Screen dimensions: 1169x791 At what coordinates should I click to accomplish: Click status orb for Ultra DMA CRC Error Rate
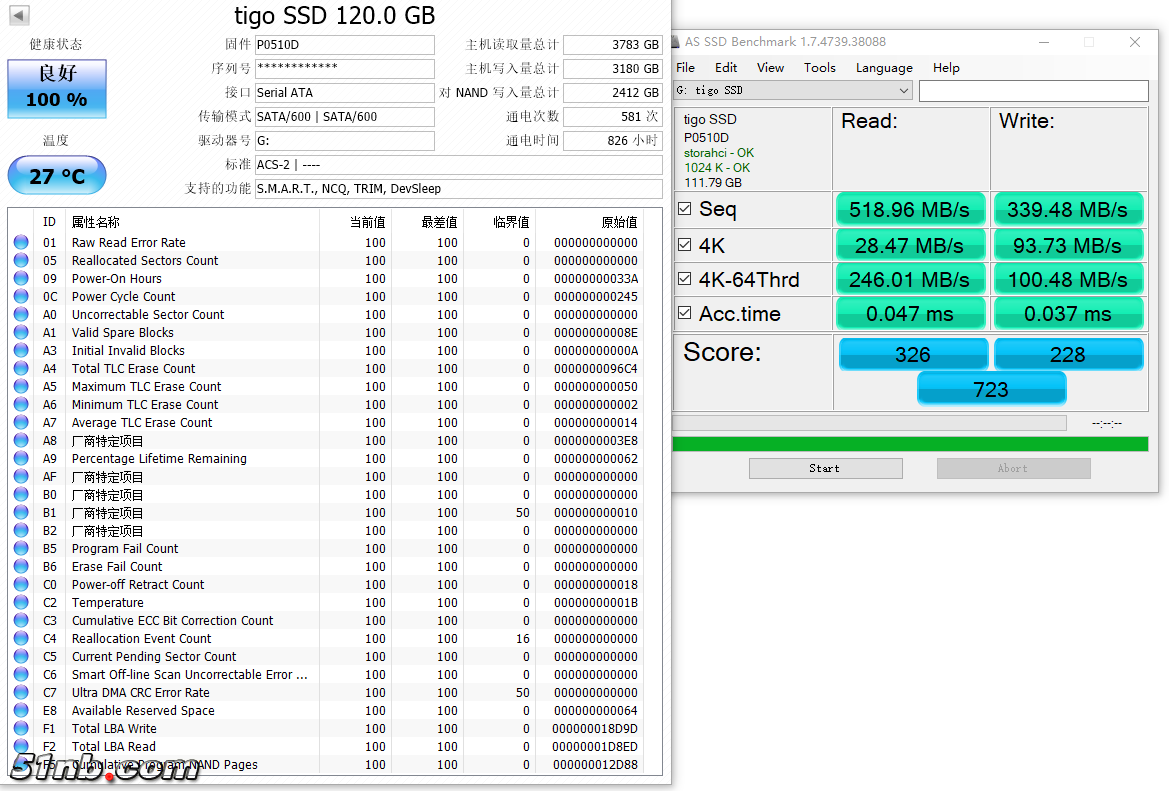pos(21,693)
